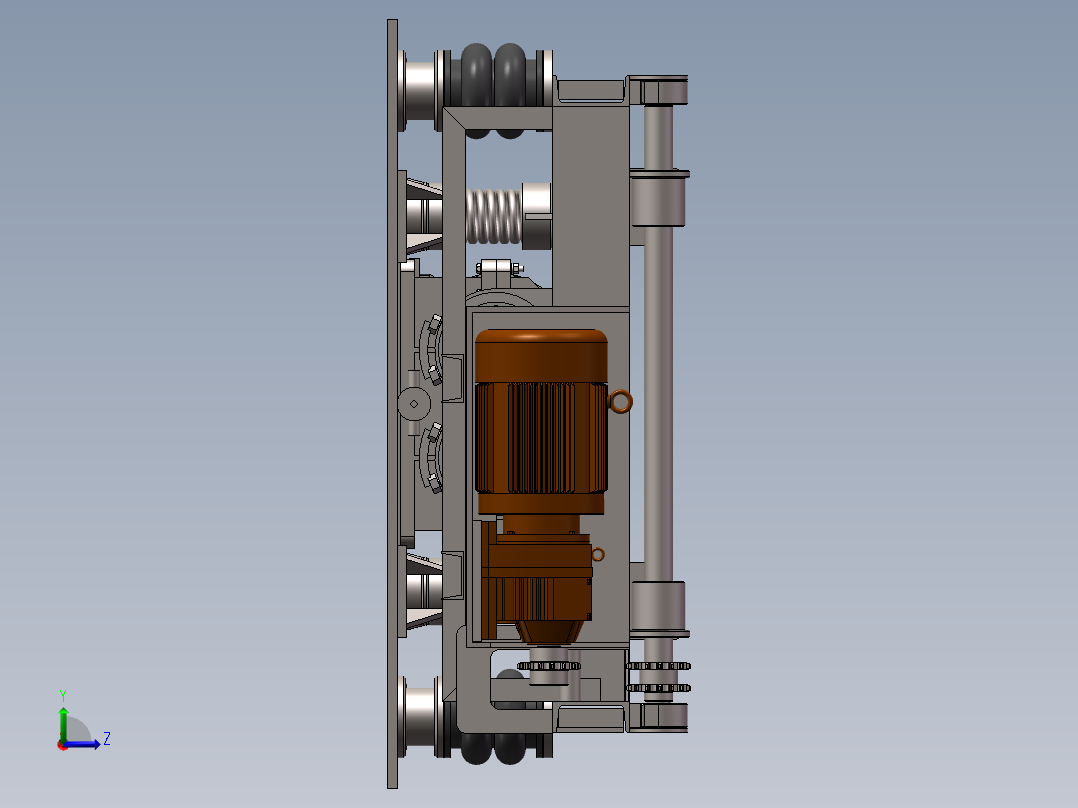
Task: Select the large lifting eye ring on the motor
Action: [619, 402]
